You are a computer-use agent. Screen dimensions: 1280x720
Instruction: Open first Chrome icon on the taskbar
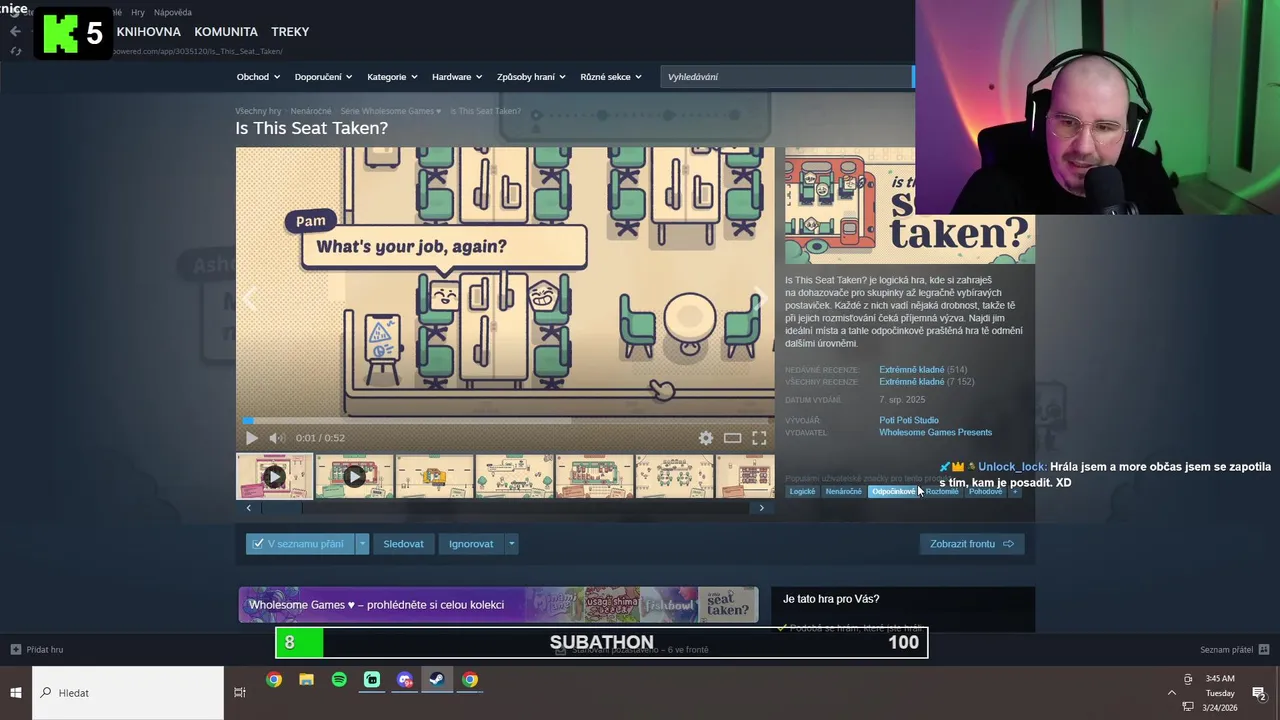click(x=274, y=680)
